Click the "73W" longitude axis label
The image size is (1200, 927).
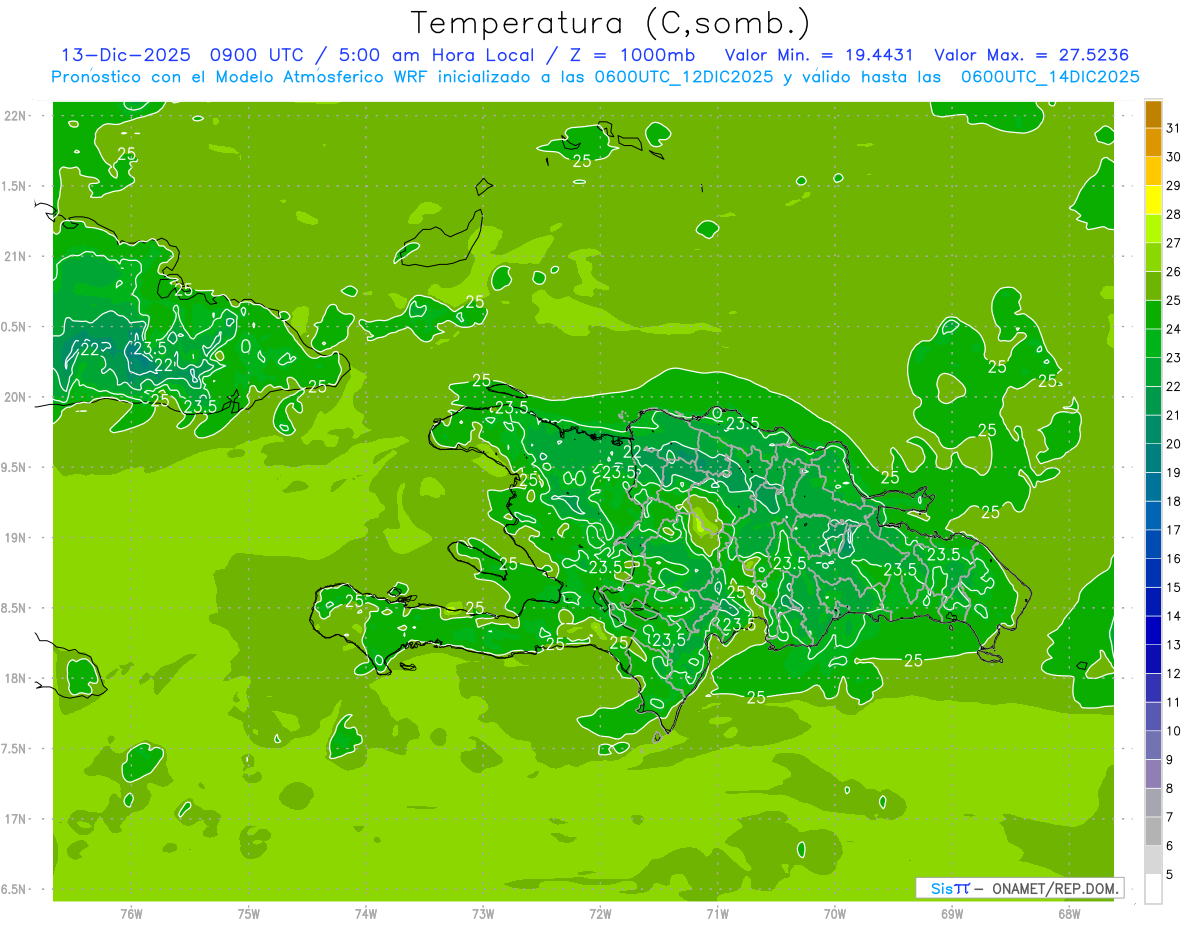coord(483,913)
